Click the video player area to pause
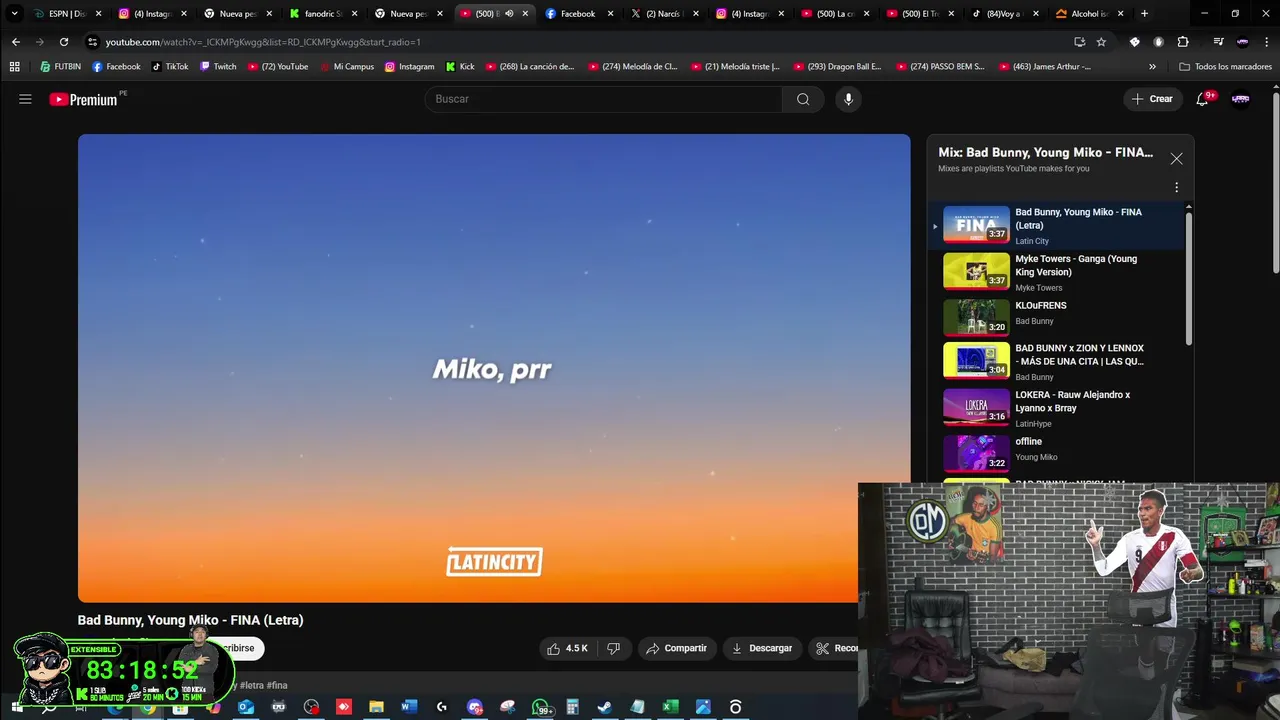Viewport: 1280px width, 720px height. coord(494,368)
